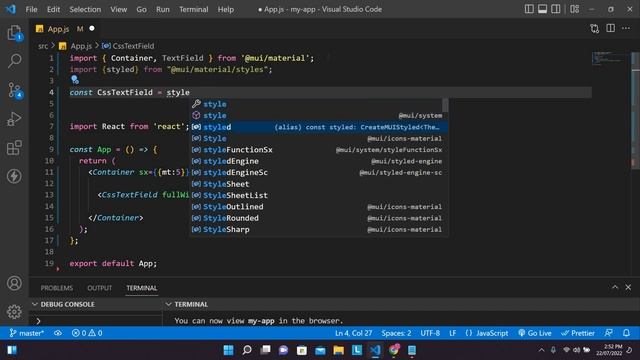Click the open changes icon in editor toolbar
The height and width of the screenshot is (360, 640).
pyautogui.click(x=595, y=28)
